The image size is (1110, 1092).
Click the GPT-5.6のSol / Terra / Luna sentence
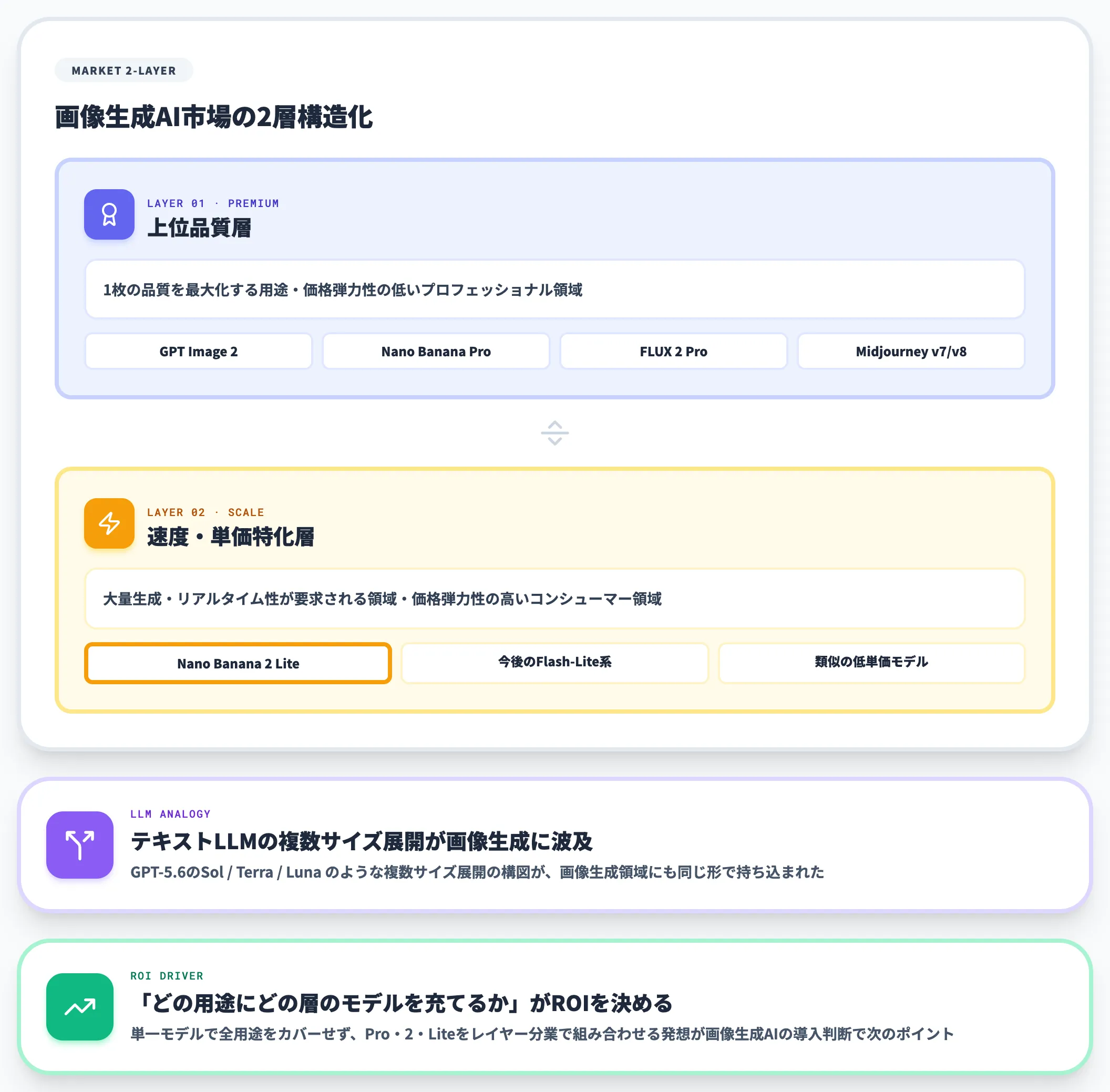(477, 872)
